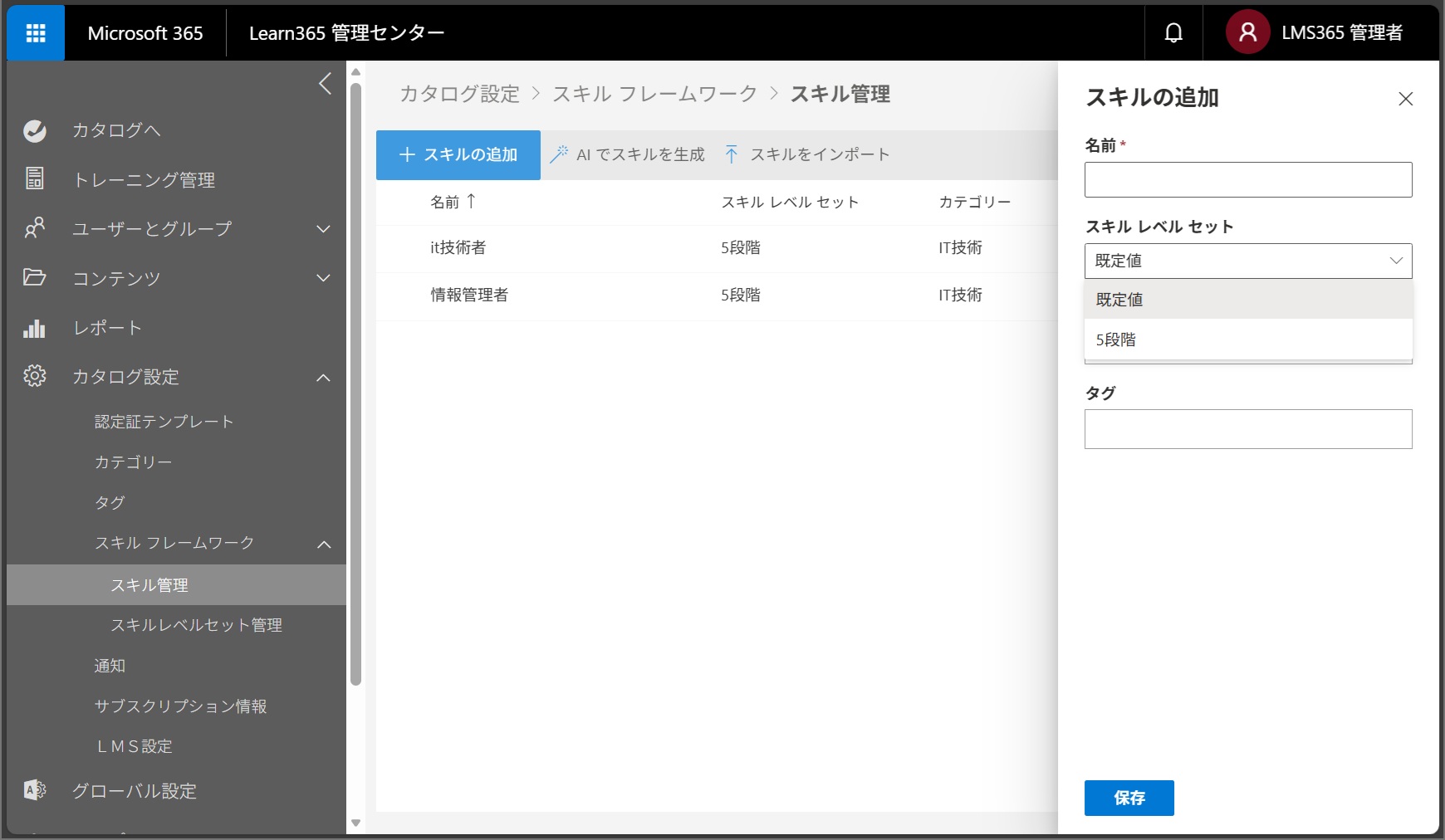
Task: Open レポート in sidebar
Action: (107, 328)
